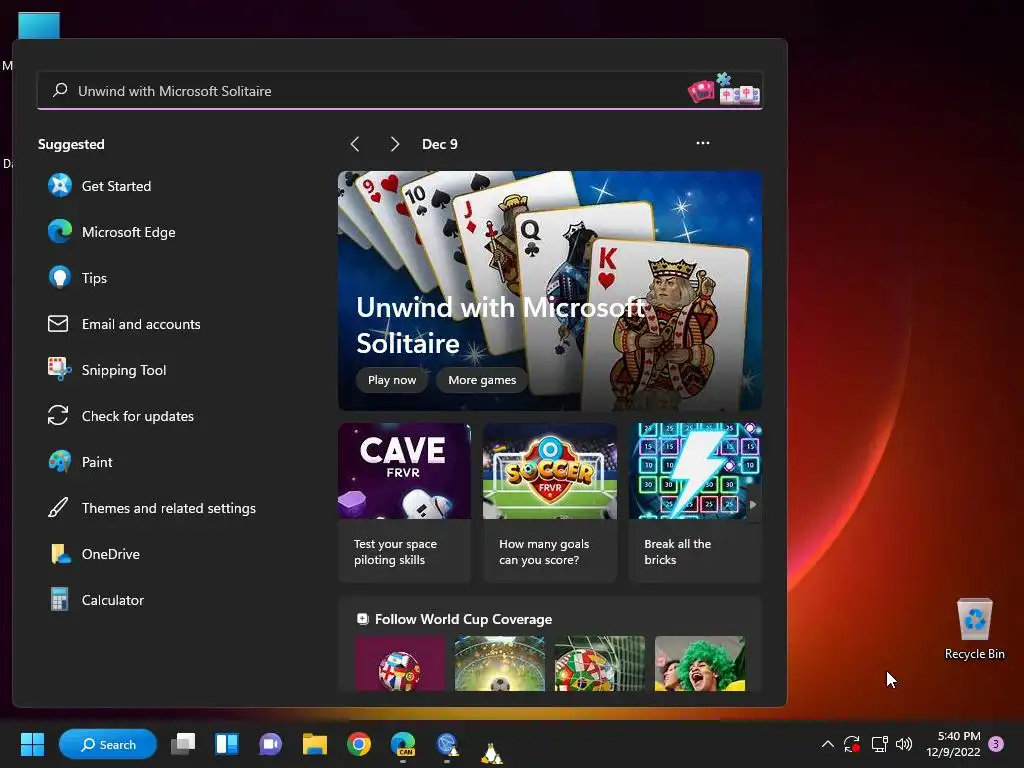Open the three-dot more options menu

pyautogui.click(x=703, y=142)
